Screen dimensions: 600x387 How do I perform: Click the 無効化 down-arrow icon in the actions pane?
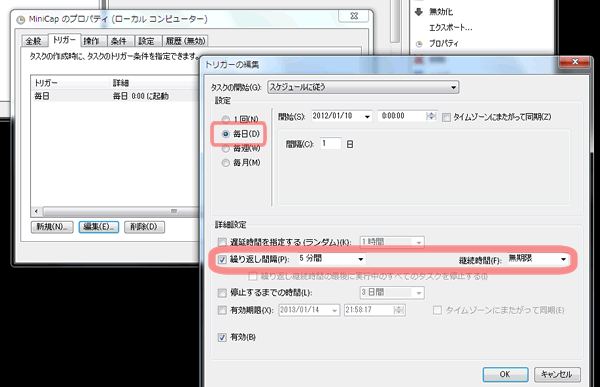coord(419,11)
